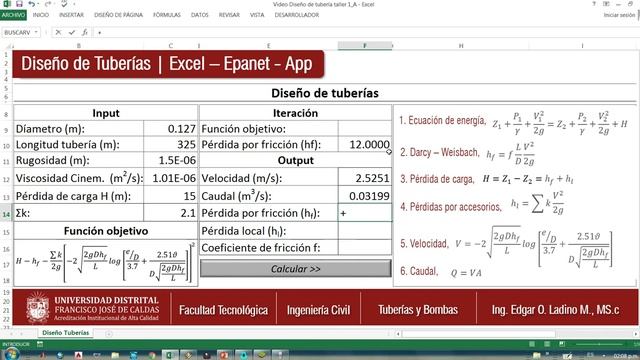
Task: Click the Excel icon in the taskbar
Action: pyautogui.click(x=169, y=355)
